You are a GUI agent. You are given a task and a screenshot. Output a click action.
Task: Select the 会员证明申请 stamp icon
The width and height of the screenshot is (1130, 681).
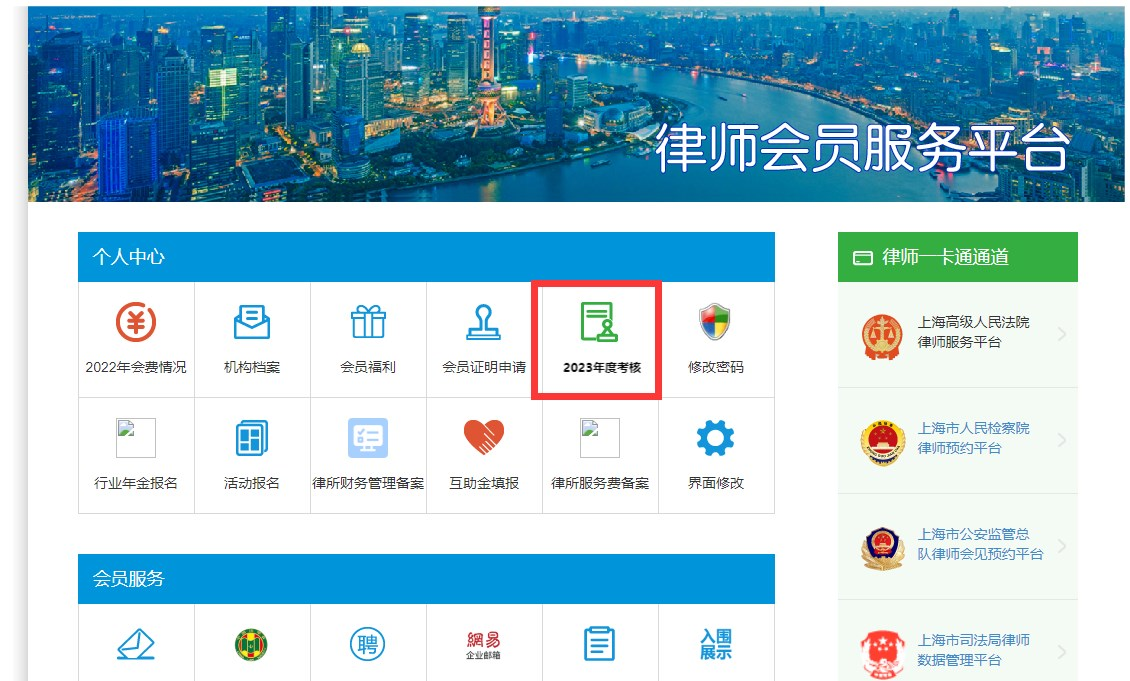(484, 323)
